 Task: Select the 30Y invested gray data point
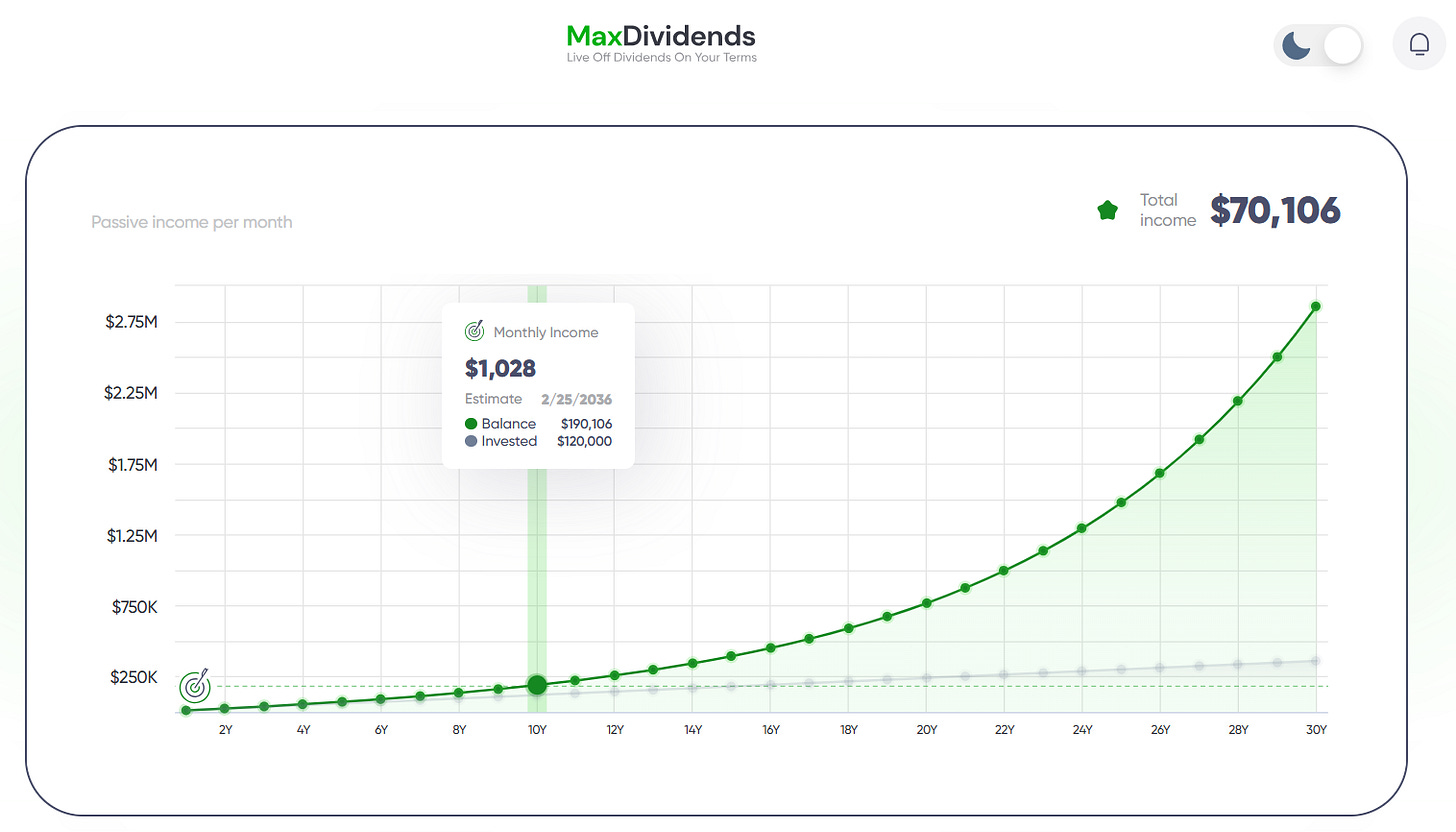point(1316,661)
